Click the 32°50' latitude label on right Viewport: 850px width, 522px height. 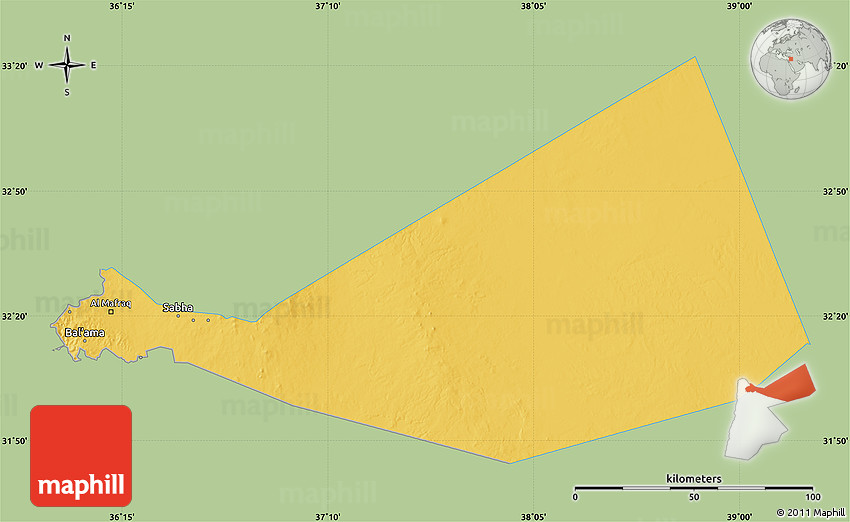pyautogui.click(x=835, y=191)
